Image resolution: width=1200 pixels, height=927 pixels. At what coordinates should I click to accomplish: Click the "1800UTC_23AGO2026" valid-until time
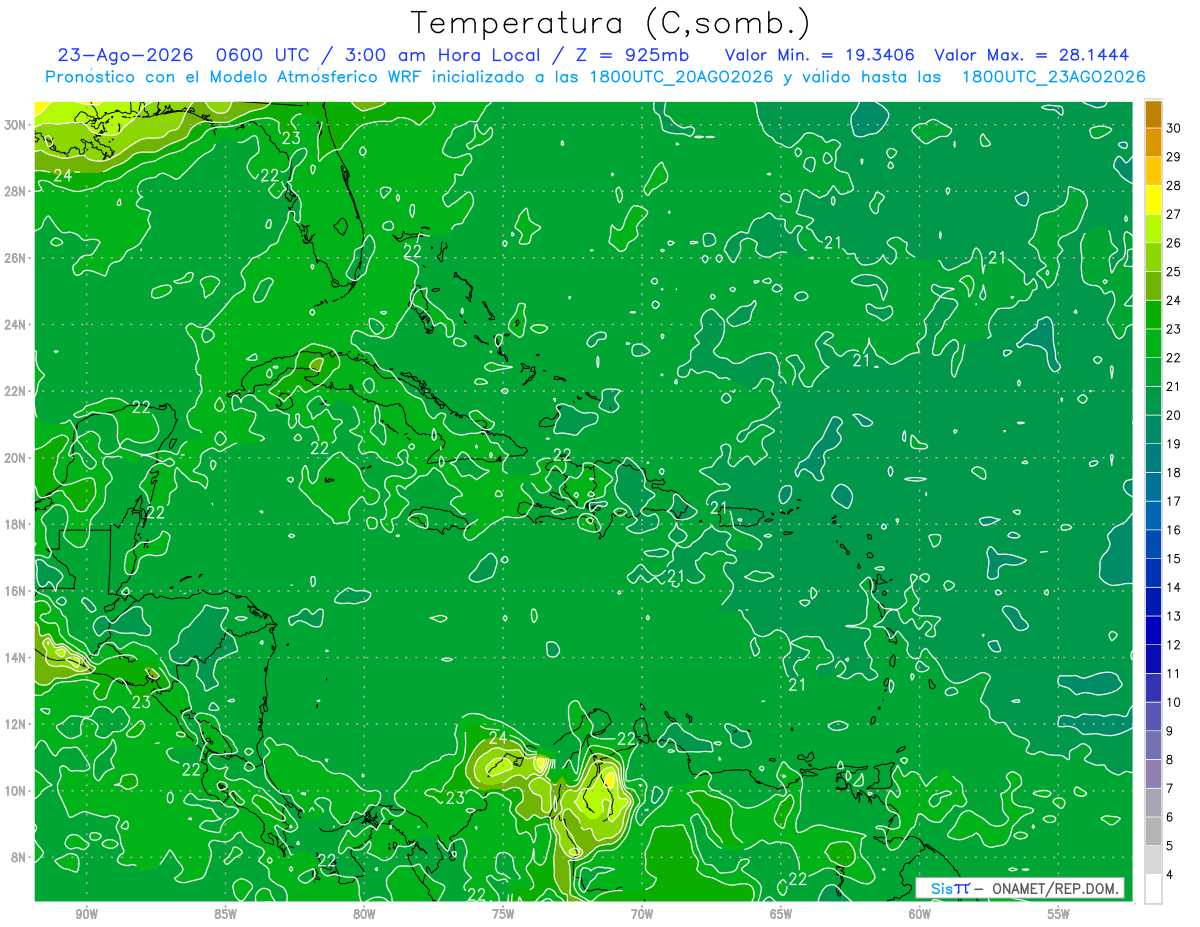point(1053,77)
